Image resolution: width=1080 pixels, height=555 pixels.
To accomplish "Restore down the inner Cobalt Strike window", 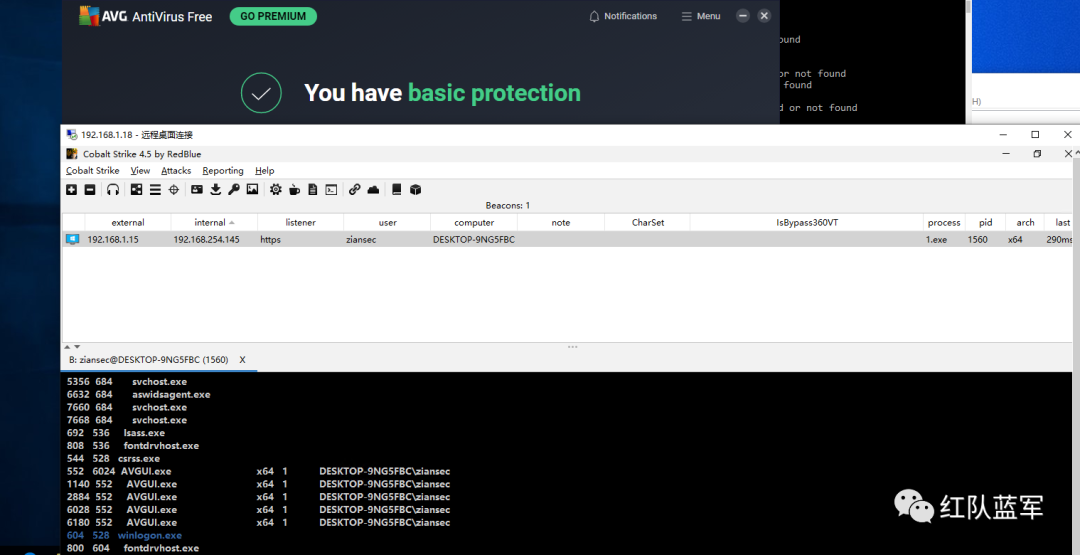I will (1037, 154).
